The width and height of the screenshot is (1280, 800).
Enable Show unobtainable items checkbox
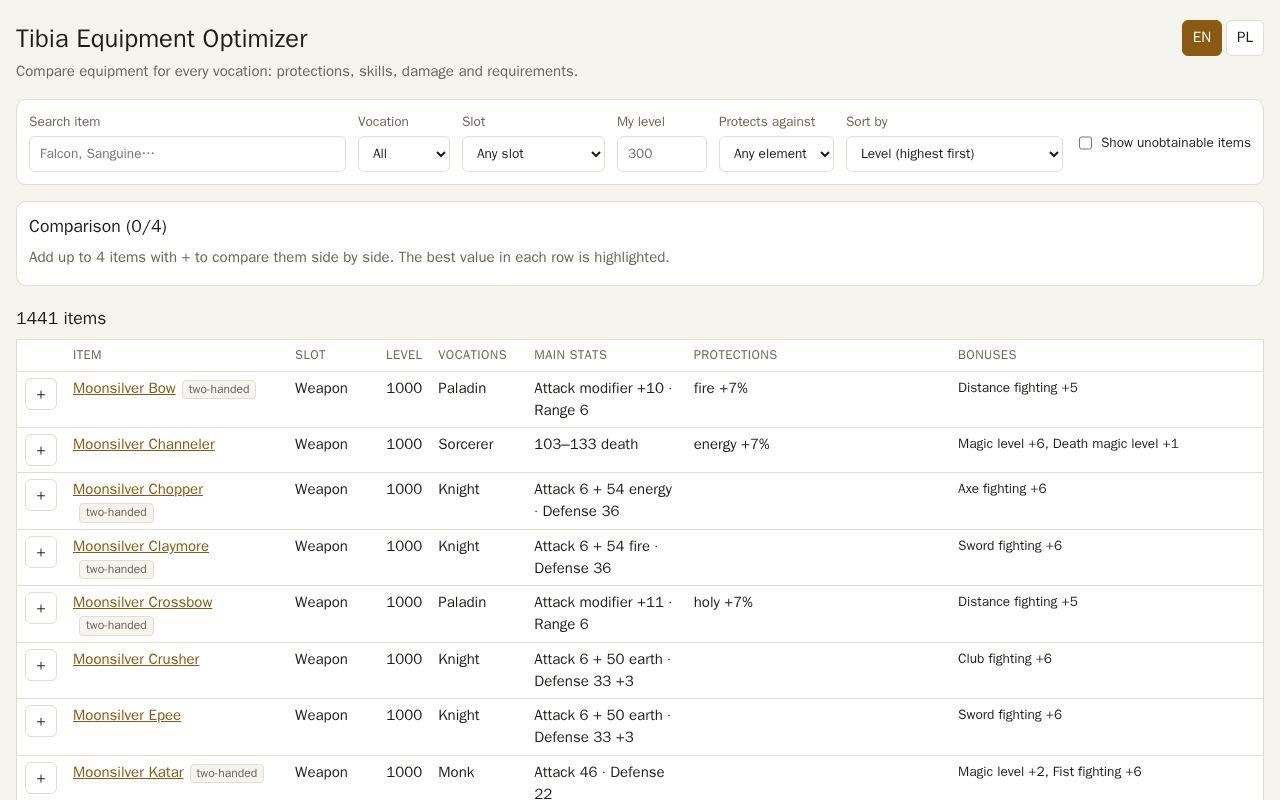tap(1085, 143)
